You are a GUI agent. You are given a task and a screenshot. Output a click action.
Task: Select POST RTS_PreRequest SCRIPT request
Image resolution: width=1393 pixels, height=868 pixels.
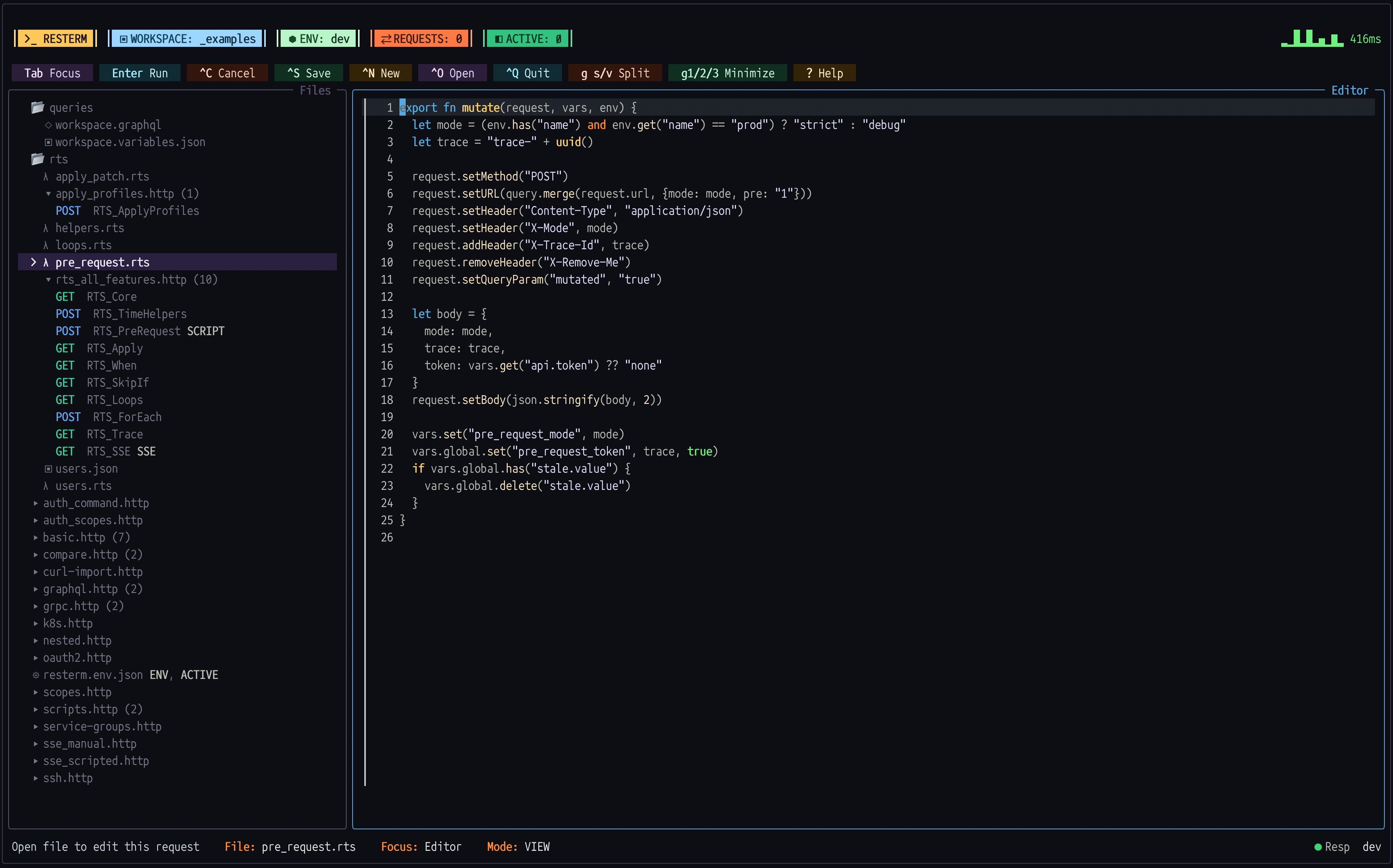click(x=140, y=331)
